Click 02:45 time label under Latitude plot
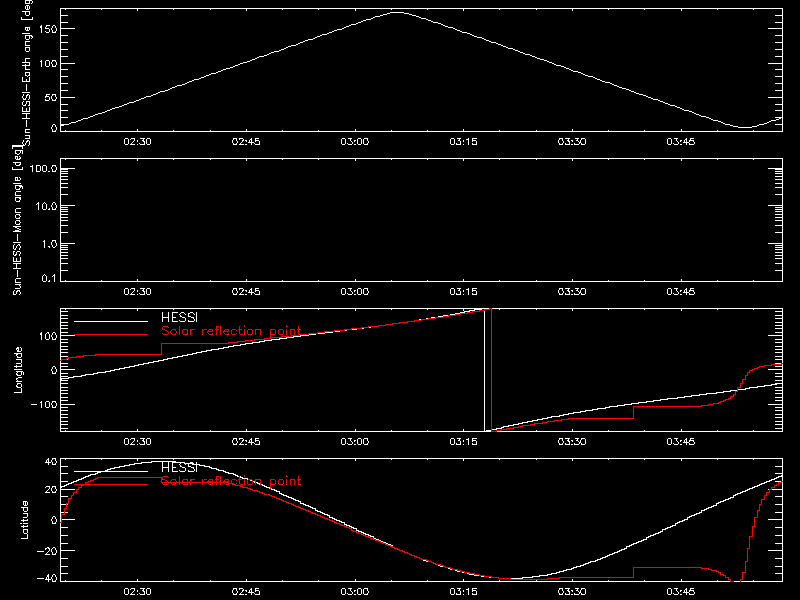 click(246, 592)
